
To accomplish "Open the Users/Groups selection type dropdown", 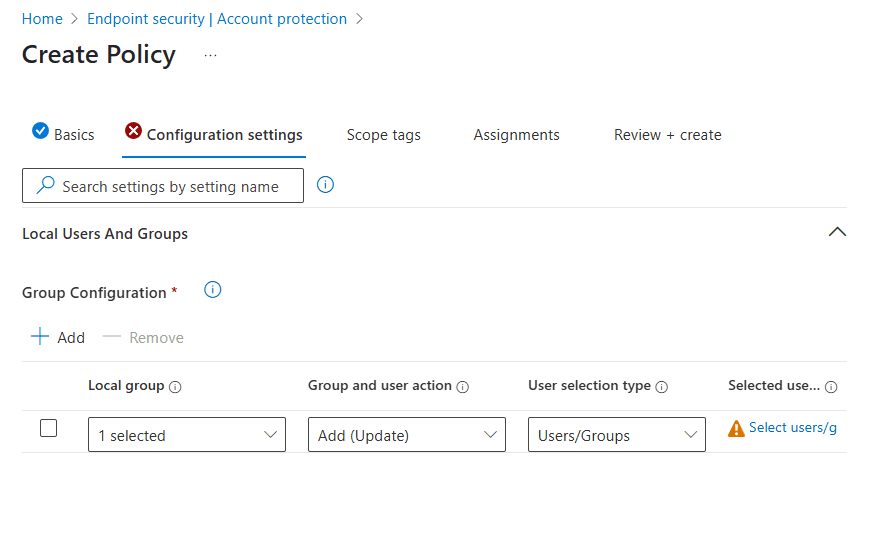I will tap(616, 435).
